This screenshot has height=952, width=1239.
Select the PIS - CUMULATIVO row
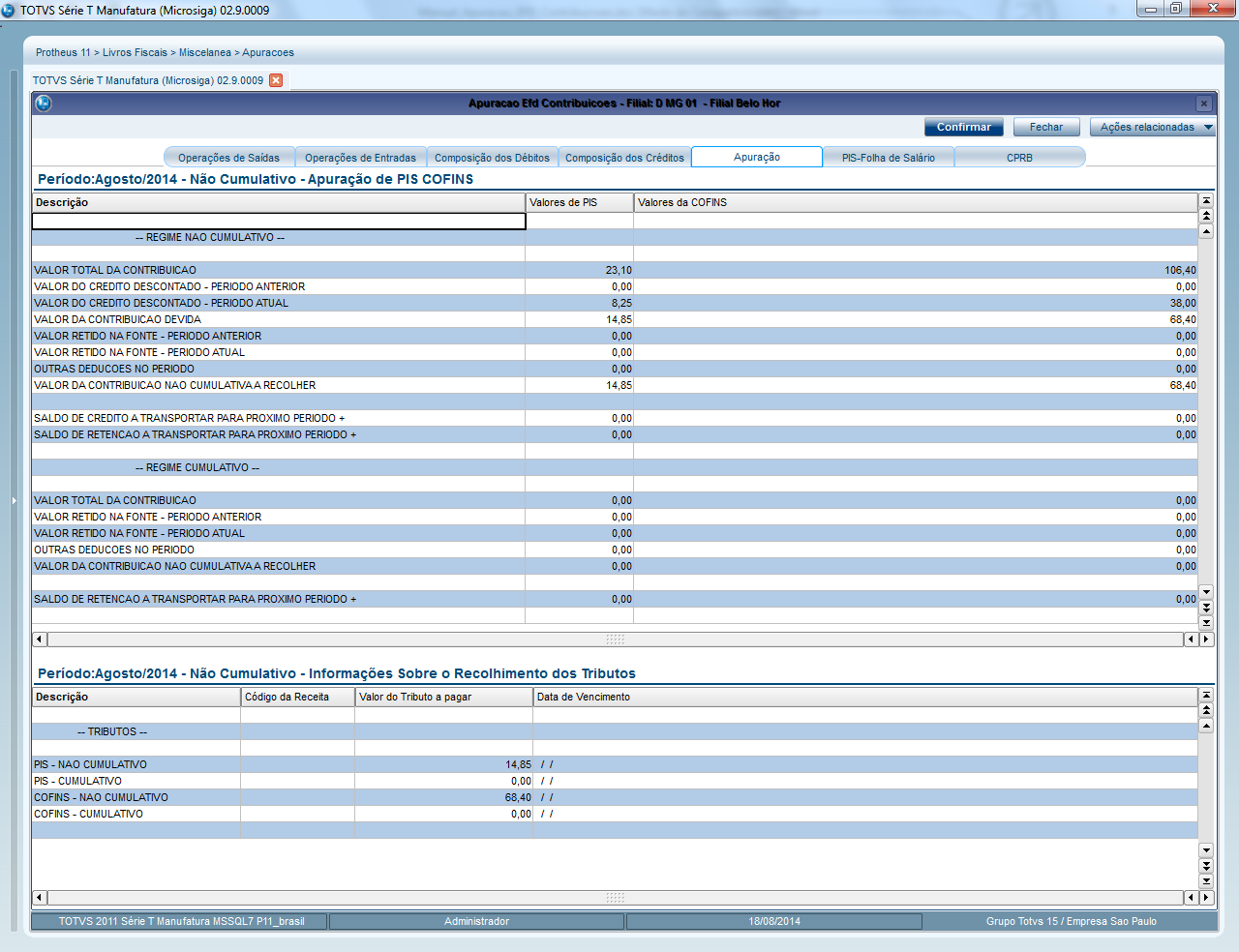pyautogui.click(x=615, y=781)
